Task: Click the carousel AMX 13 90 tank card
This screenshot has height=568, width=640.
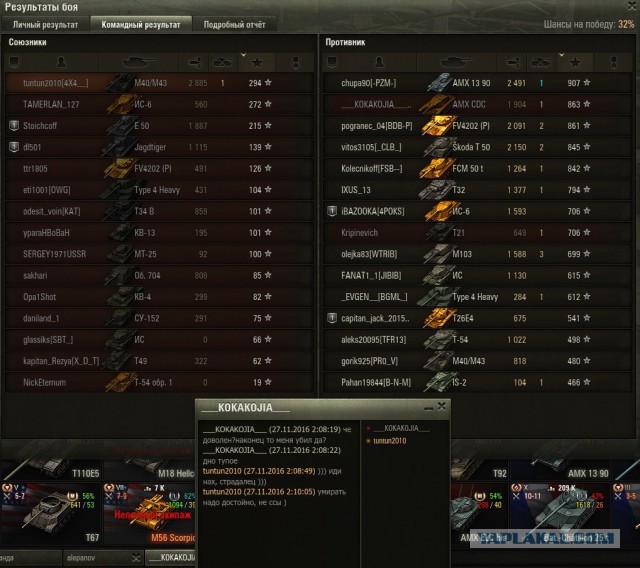Action: tap(560, 469)
